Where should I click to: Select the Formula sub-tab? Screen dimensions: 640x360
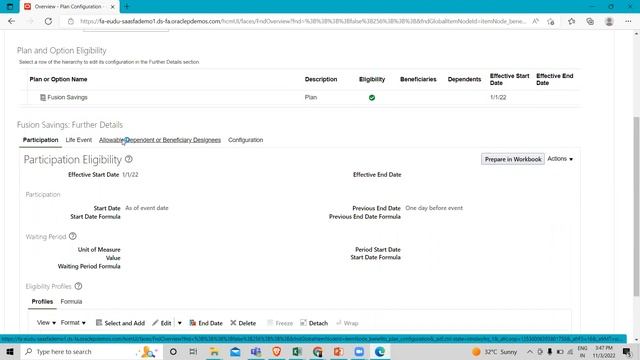(71, 301)
